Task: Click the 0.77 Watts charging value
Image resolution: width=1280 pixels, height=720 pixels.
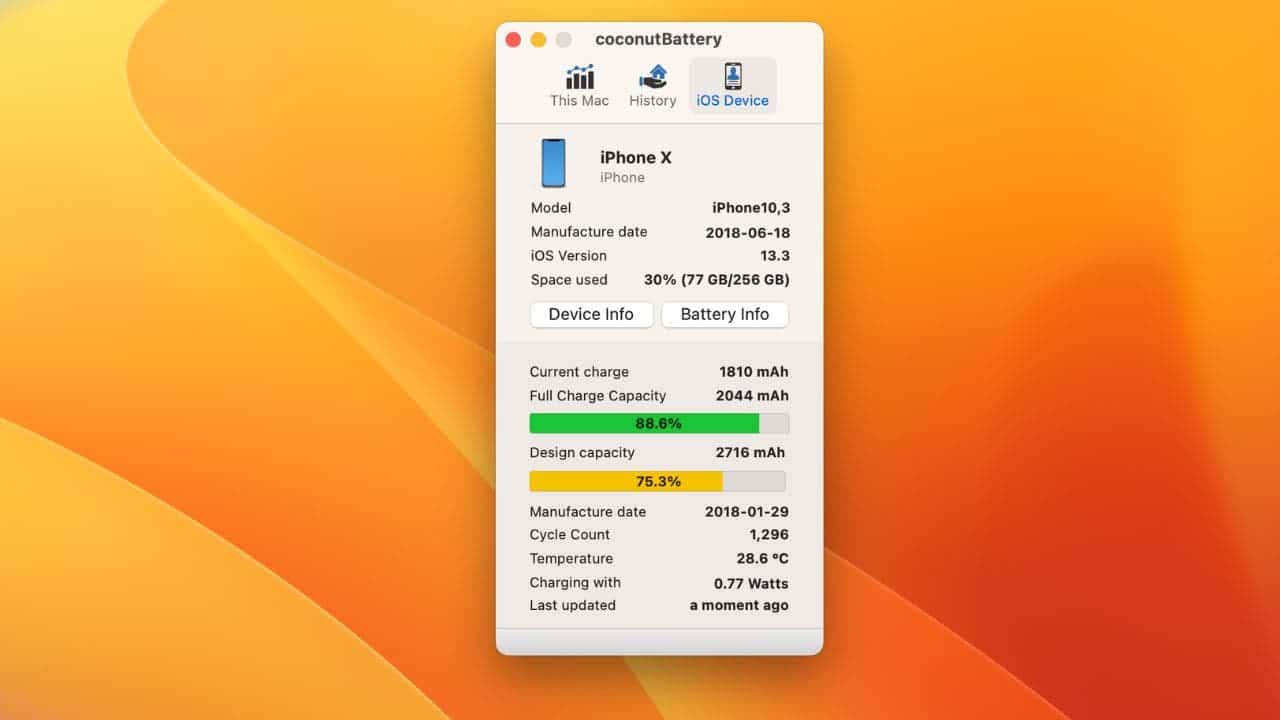Action: click(x=751, y=583)
